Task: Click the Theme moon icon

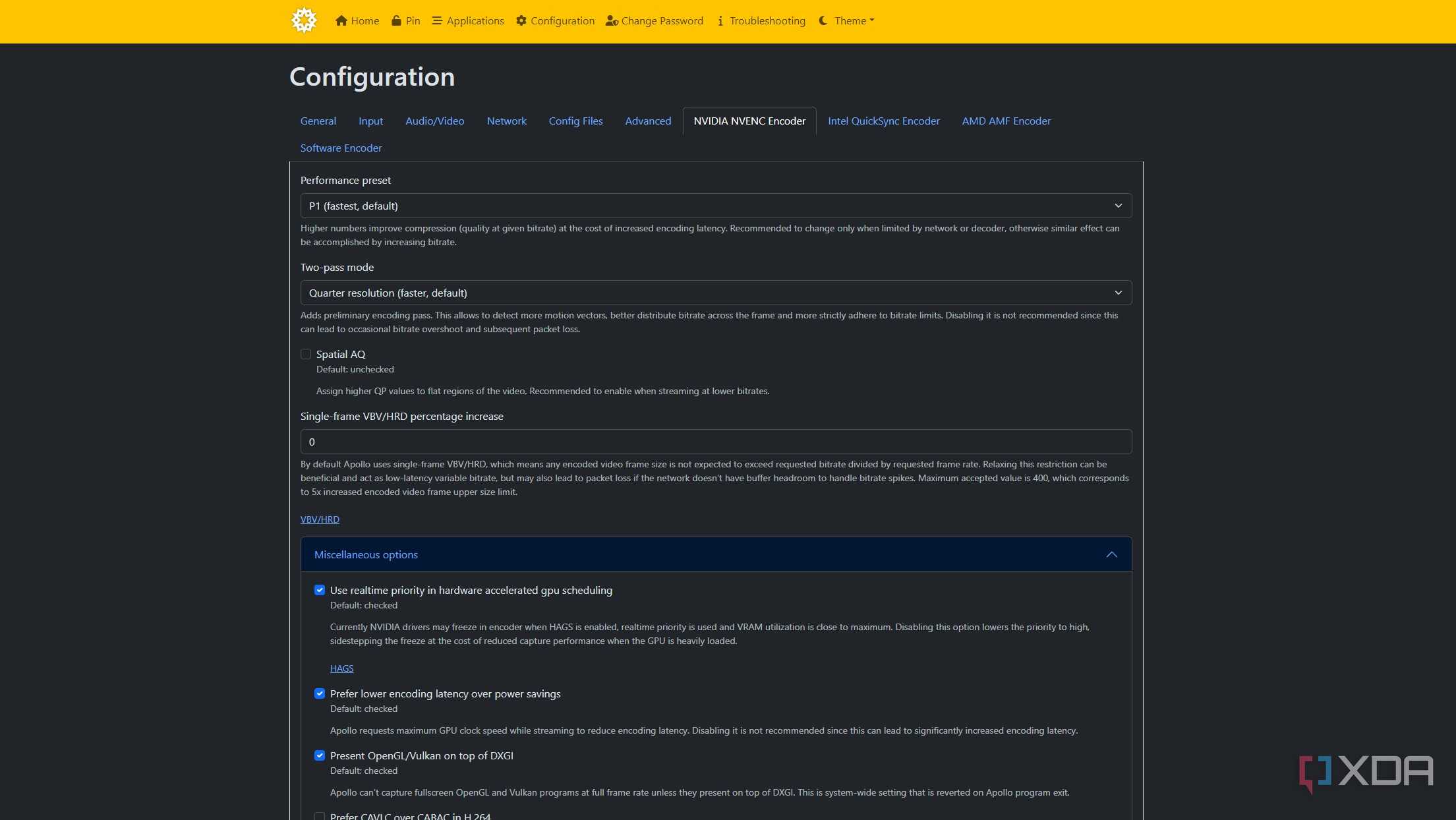Action: pos(823,20)
